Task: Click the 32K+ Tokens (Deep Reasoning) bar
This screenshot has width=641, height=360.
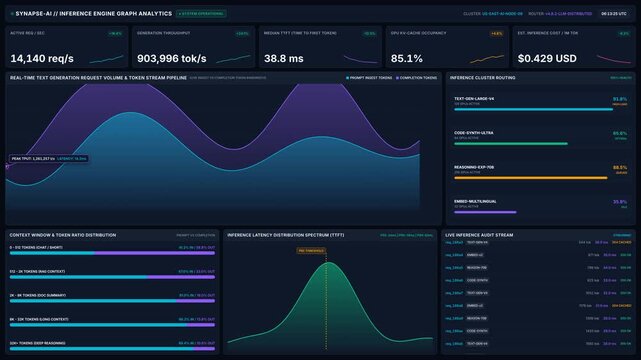Action: (x=112, y=349)
